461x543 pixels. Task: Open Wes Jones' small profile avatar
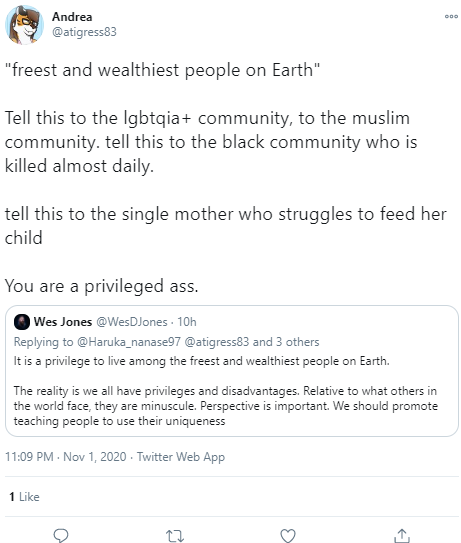tap(21, 322)
